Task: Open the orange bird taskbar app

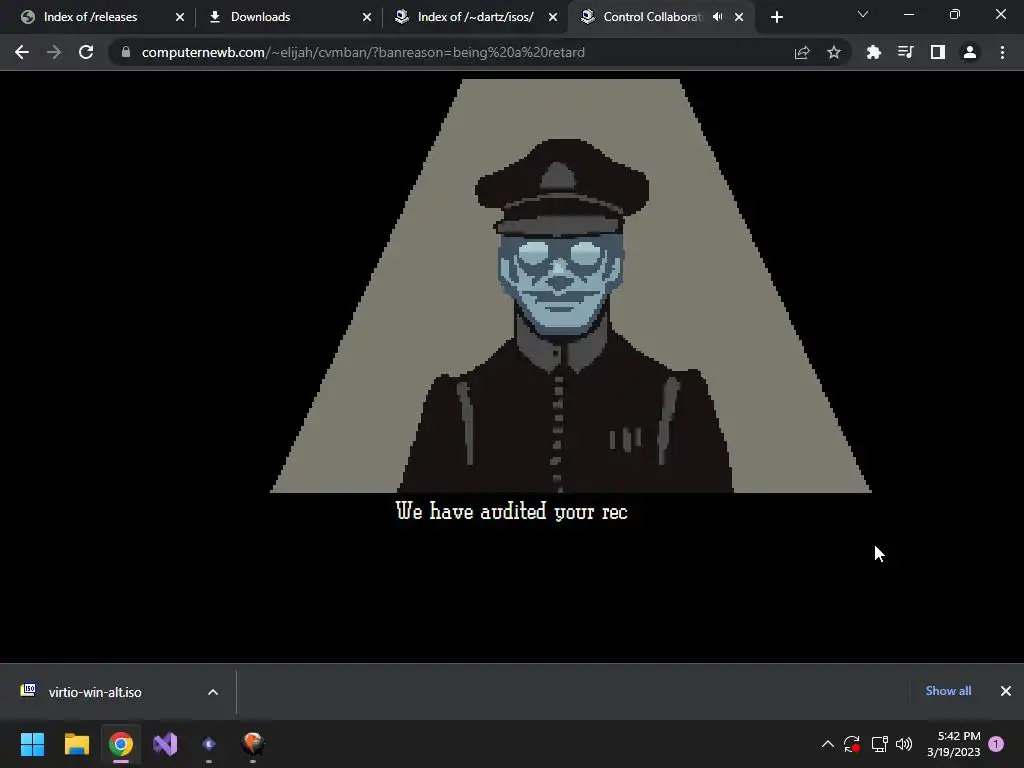Action: (x=253, y=744)
